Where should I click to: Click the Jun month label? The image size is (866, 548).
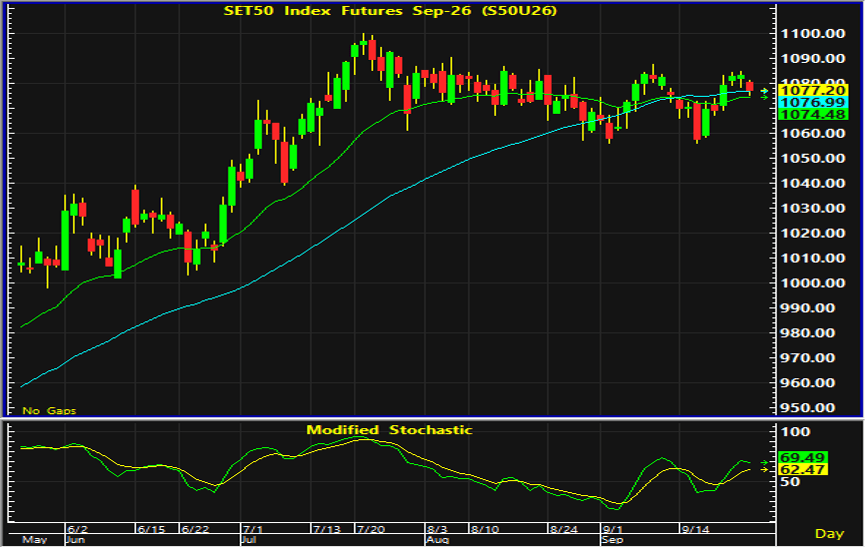(x=76, y=540)
